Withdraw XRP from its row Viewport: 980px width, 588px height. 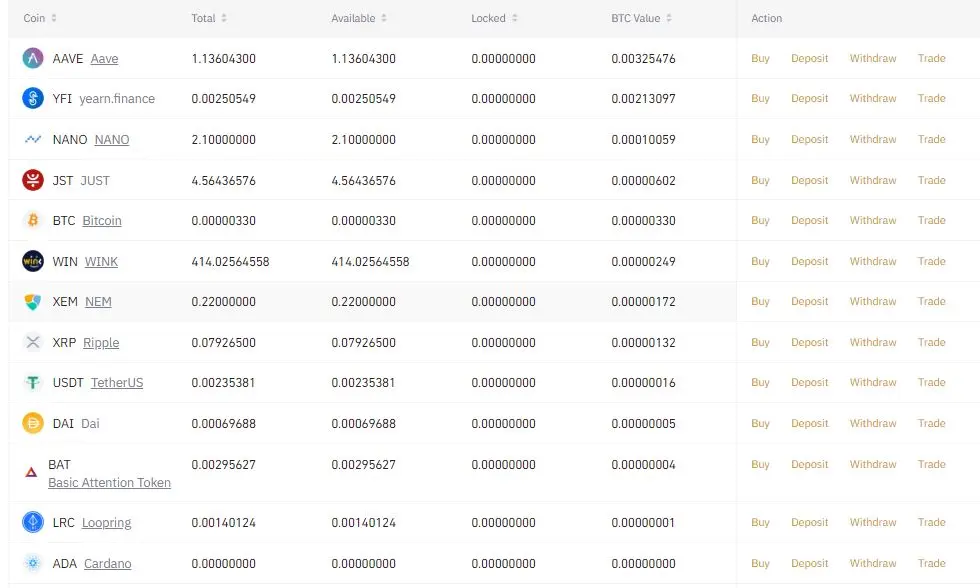[872, 342]
